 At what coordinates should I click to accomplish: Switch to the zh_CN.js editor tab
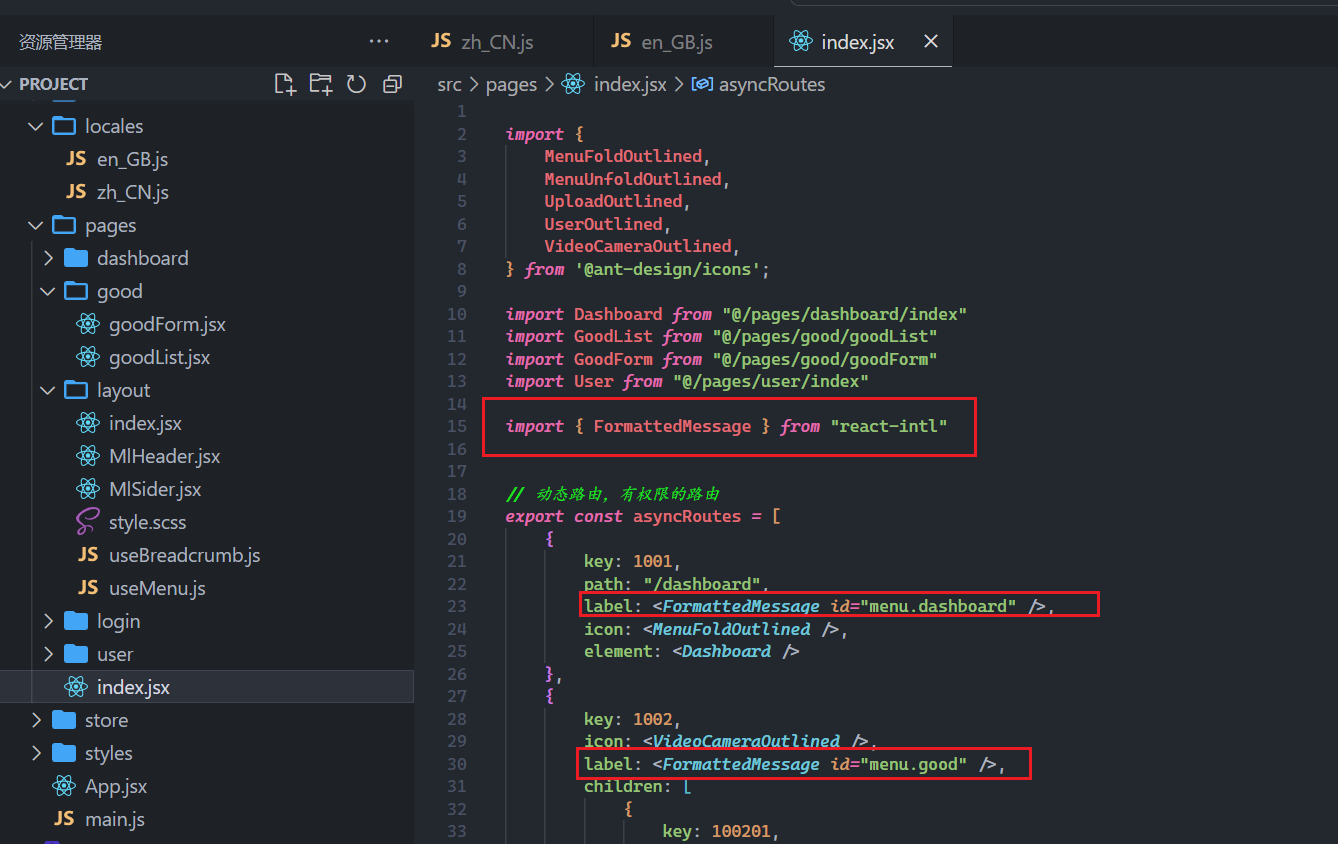point(497,41)
